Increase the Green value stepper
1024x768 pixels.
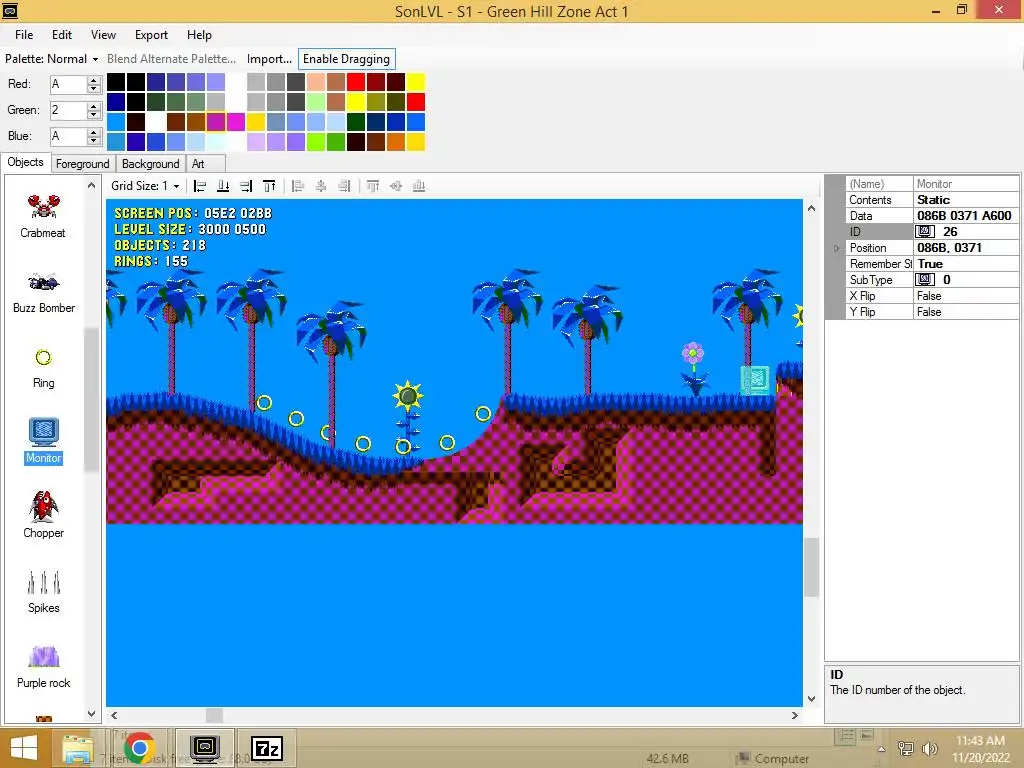tap(94, 106)
